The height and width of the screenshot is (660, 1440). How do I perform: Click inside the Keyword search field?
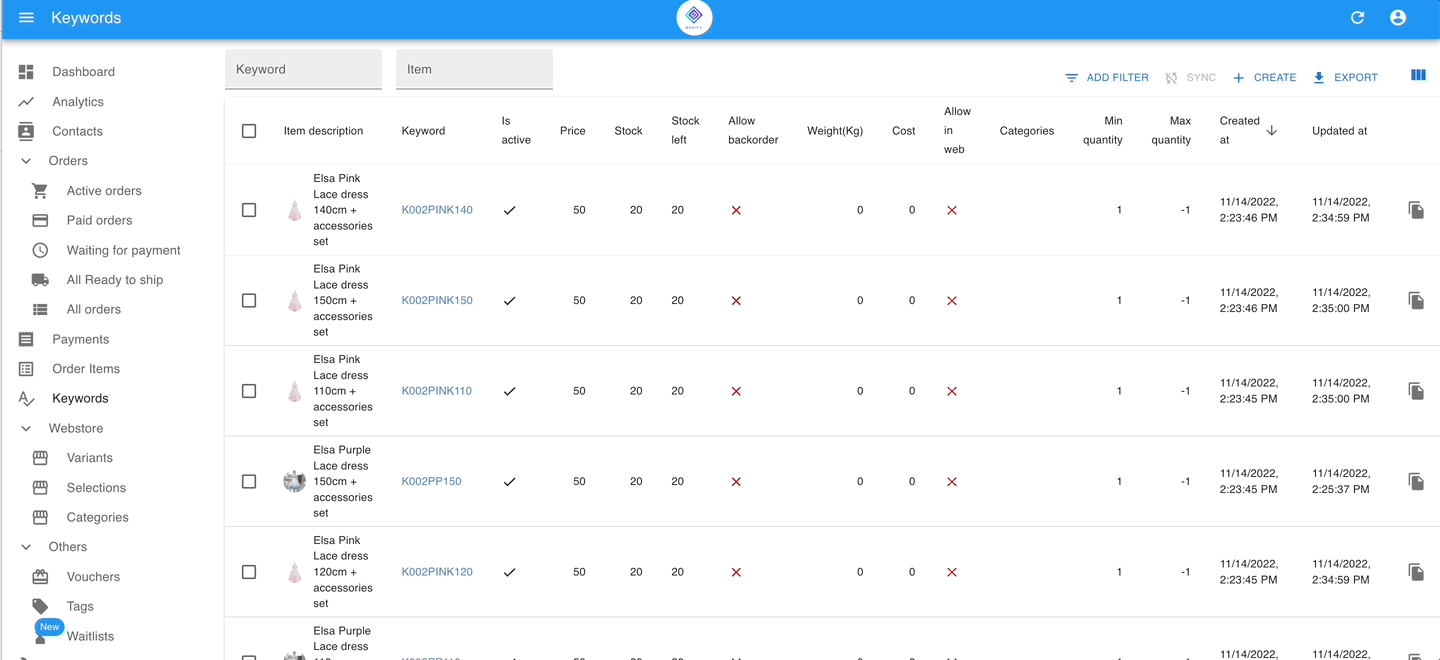click(303, 69)
